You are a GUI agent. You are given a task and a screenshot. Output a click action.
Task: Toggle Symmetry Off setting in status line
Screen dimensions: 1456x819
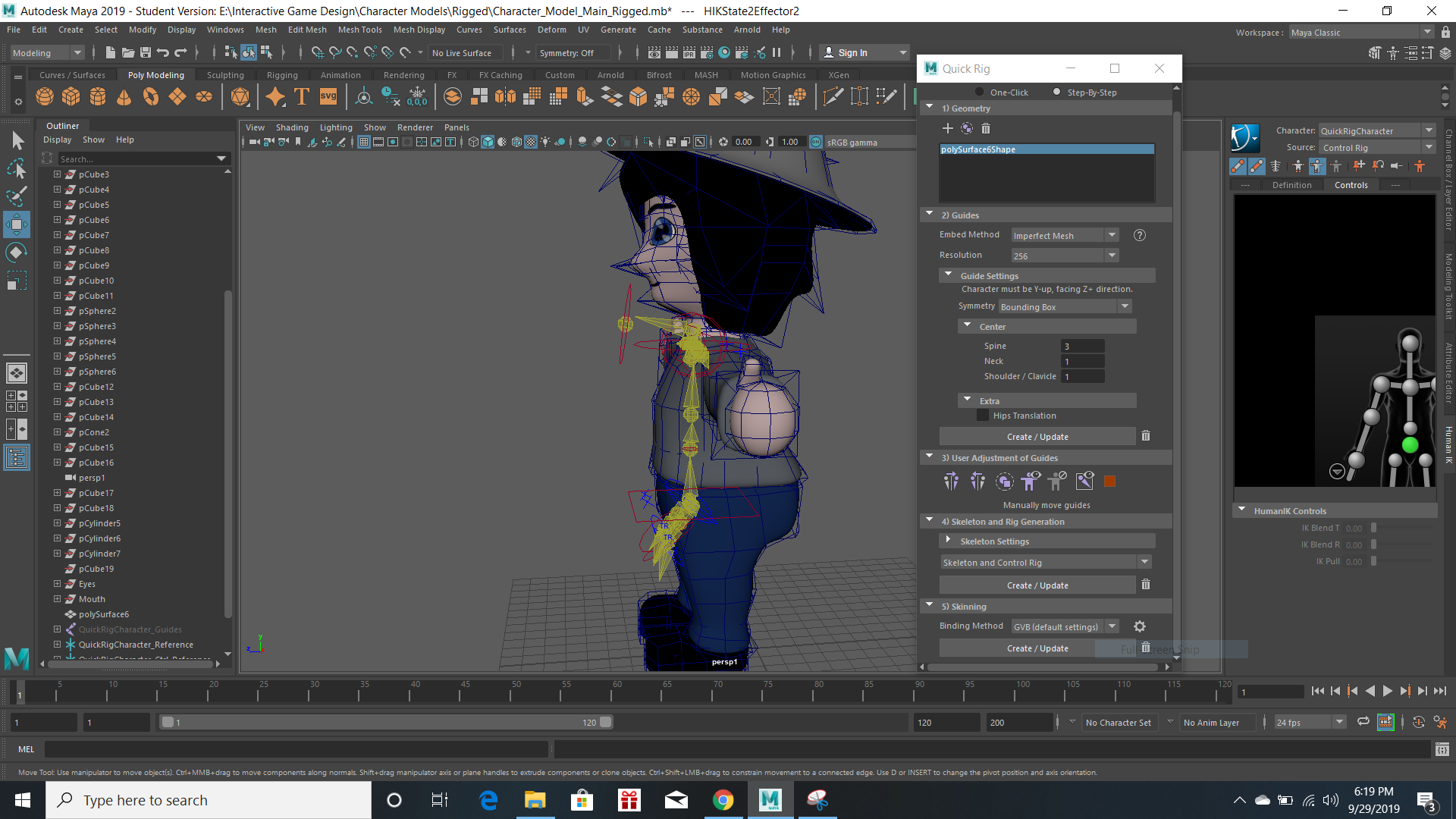coord(573,53)
